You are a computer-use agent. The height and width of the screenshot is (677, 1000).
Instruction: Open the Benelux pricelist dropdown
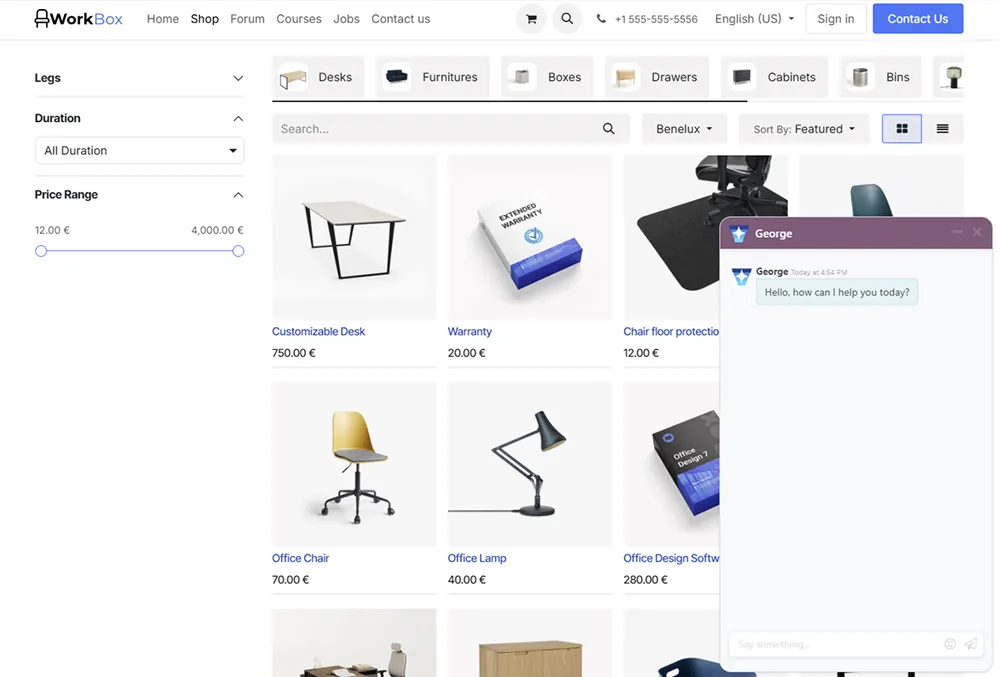pyautogui.click(x=684, y=129)
